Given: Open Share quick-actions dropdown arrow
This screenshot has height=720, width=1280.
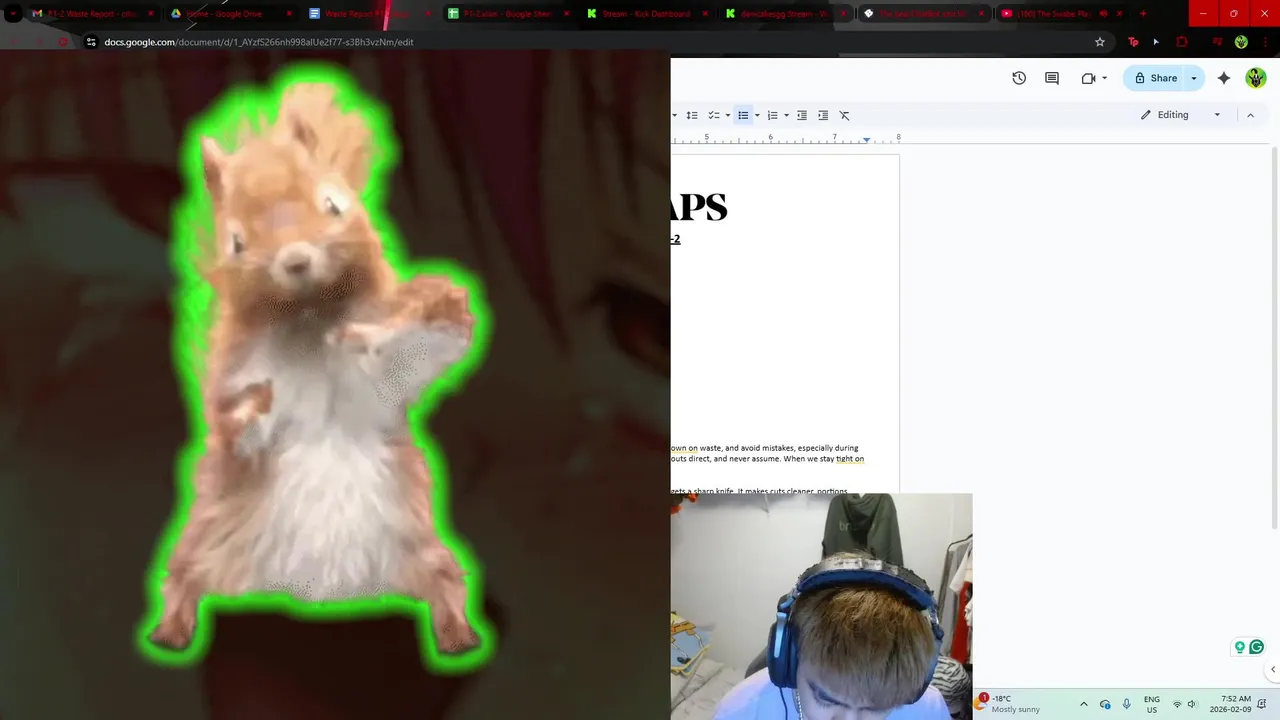Looking at the screenshot, I should (1194, 78).
